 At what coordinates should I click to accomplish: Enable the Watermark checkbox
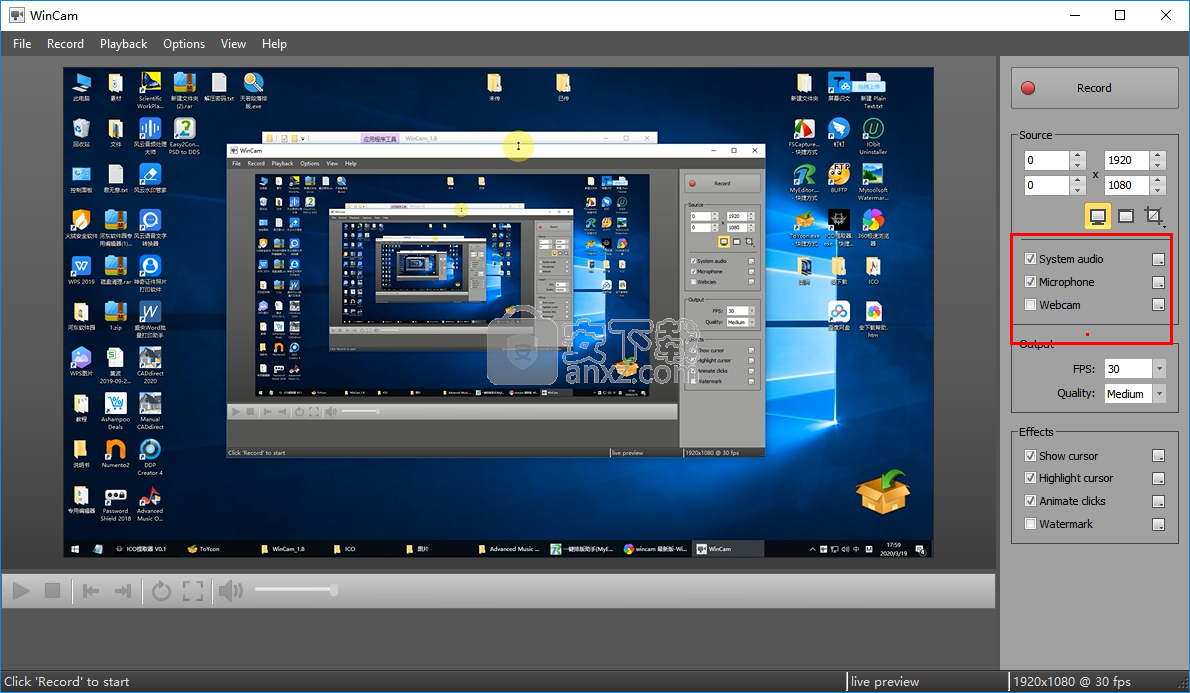tap(1030, 524)
